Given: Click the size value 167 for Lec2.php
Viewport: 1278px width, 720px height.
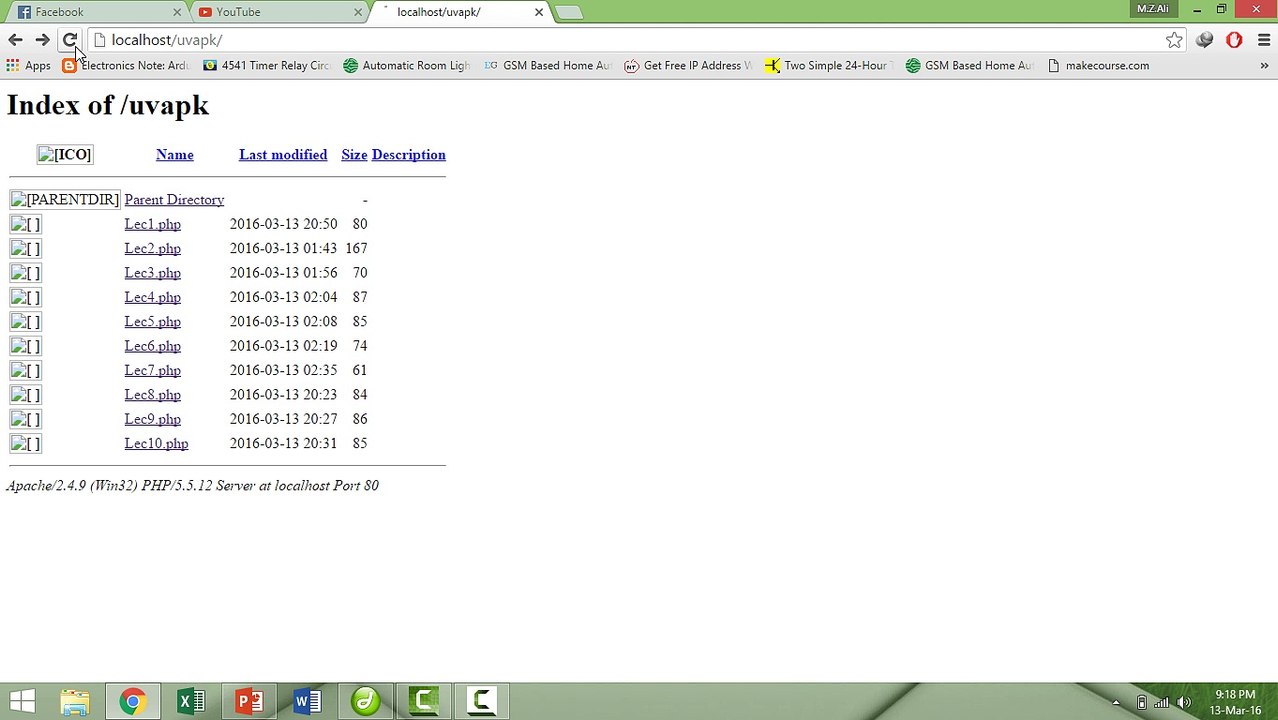Looking at the screenshot, I should coord(356,249).
